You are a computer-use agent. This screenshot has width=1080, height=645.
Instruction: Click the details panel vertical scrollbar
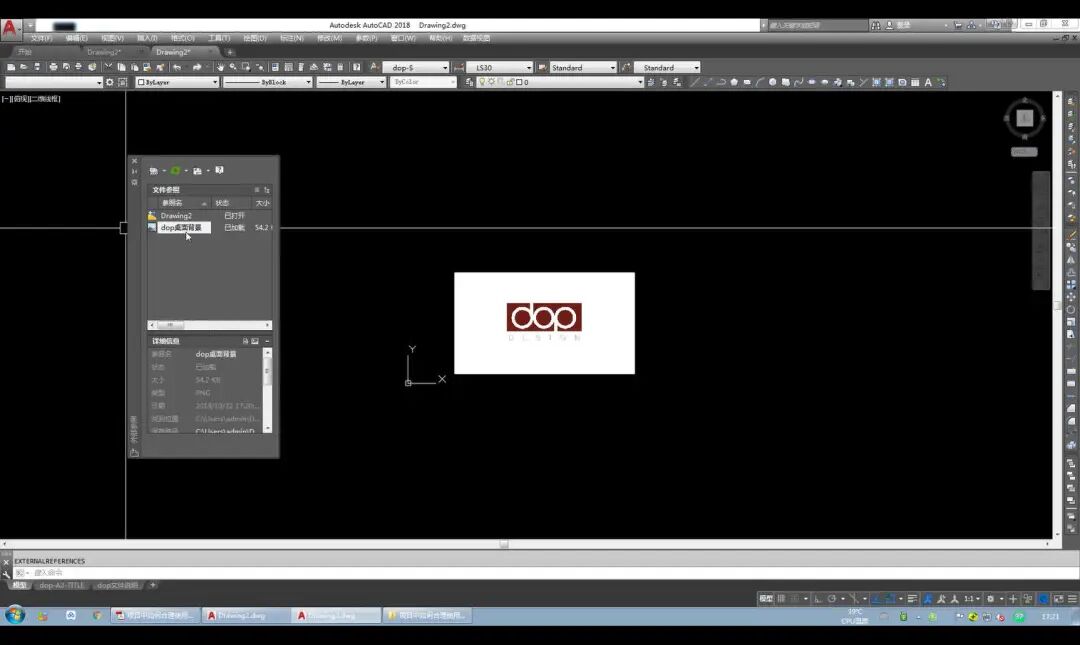(267, 390)
